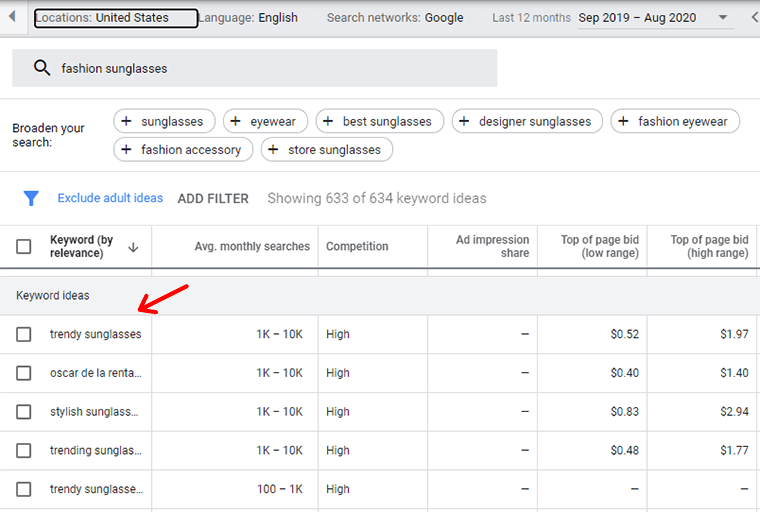Viewport: 760px width, 512px height.
Task: Sort by Competition column header
Action: (357, 246)
